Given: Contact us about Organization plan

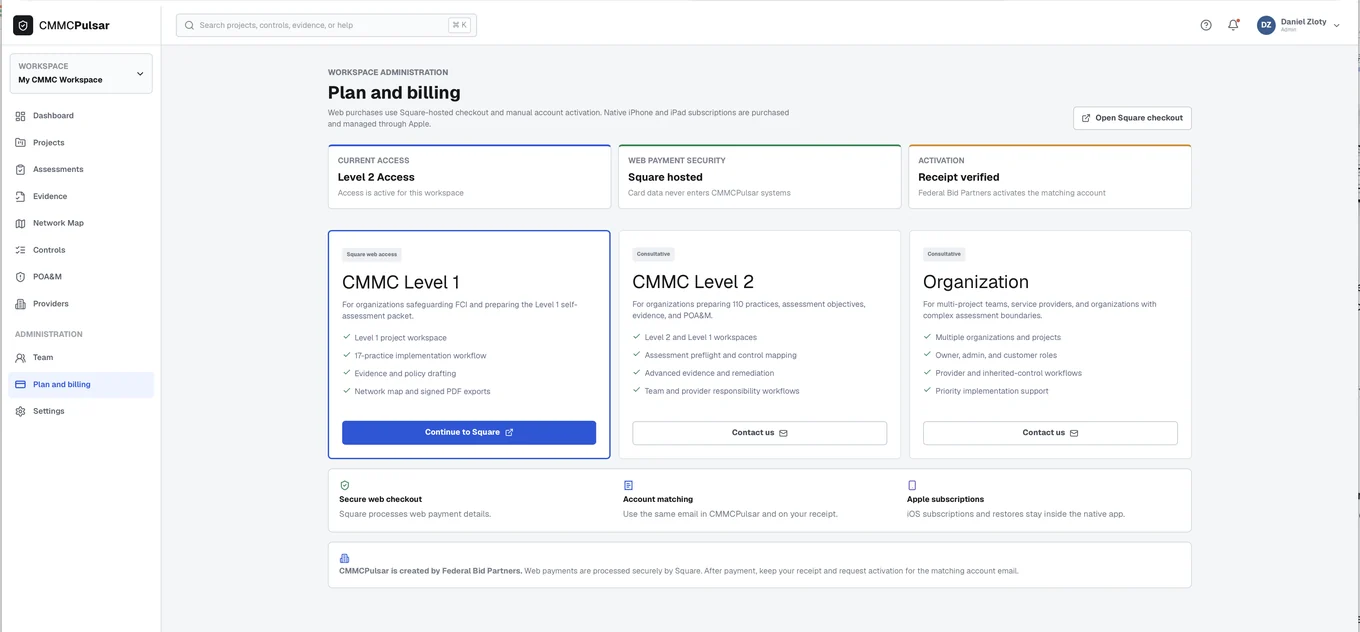Looking at the screenshot, I should point(1050,433).
